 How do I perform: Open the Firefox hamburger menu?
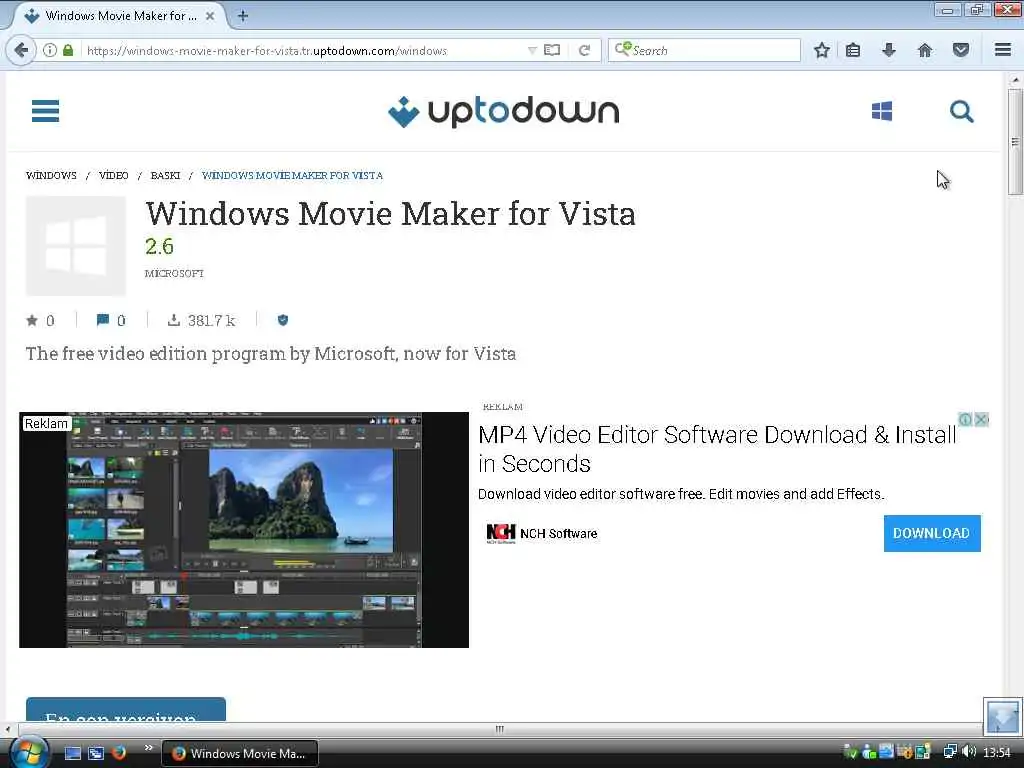1003,50
